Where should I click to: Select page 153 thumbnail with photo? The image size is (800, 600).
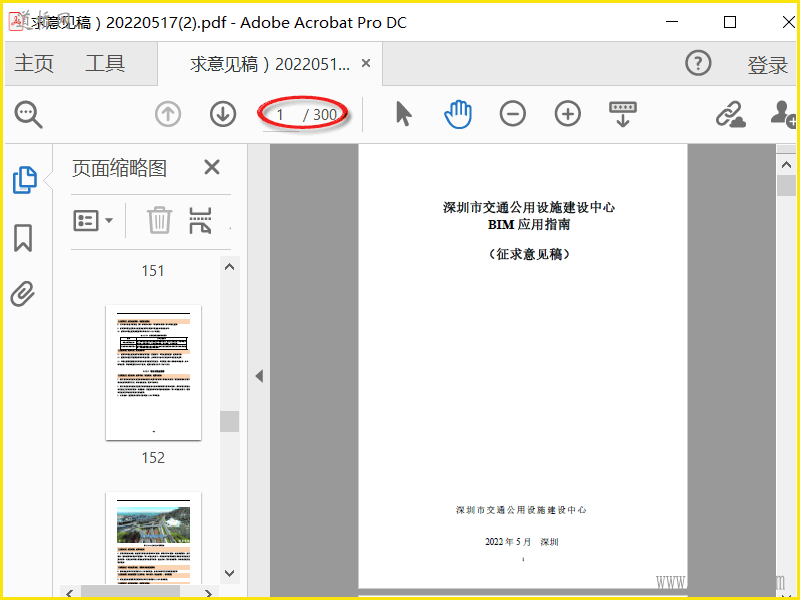pos(153,538)
